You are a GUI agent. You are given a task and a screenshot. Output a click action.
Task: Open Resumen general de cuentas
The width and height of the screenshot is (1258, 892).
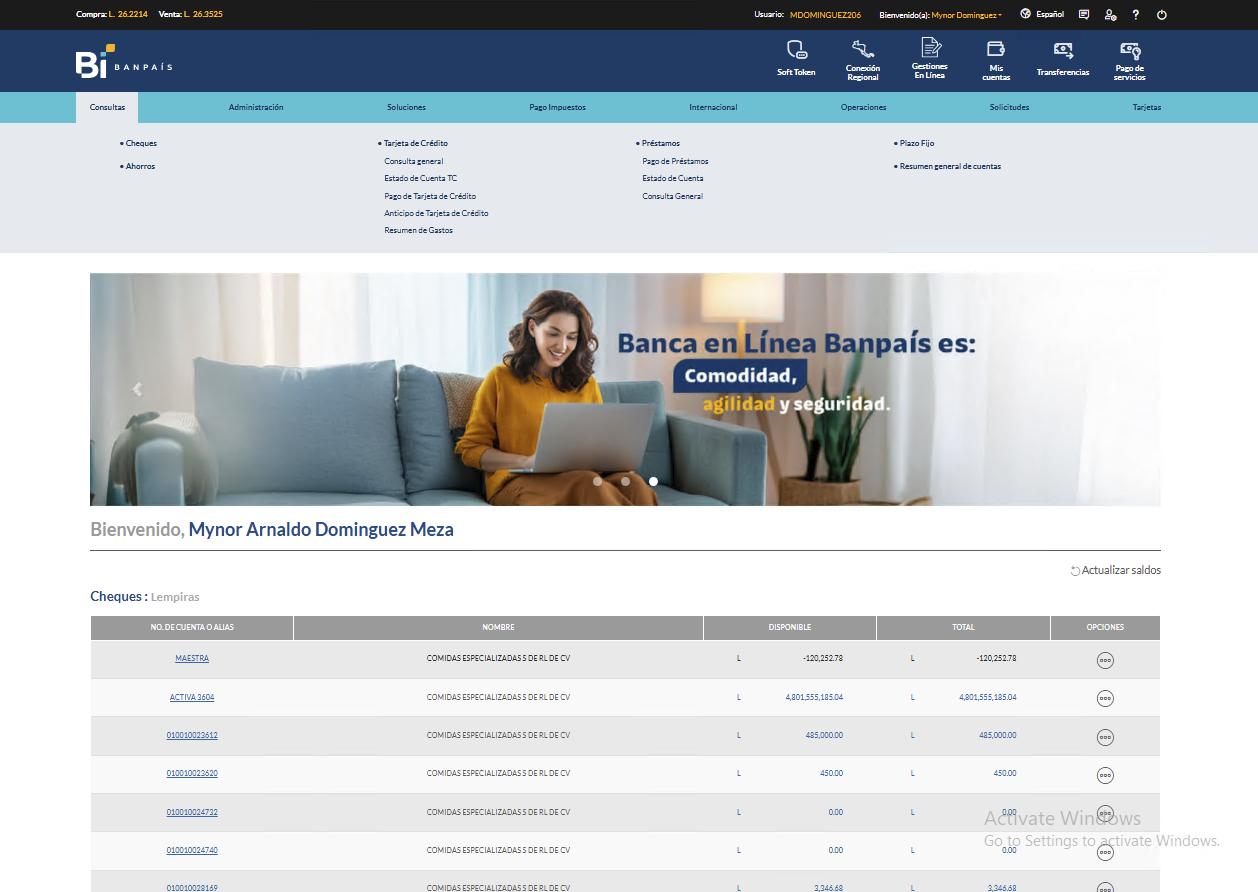pyautogui.click(x=948, y=166)
